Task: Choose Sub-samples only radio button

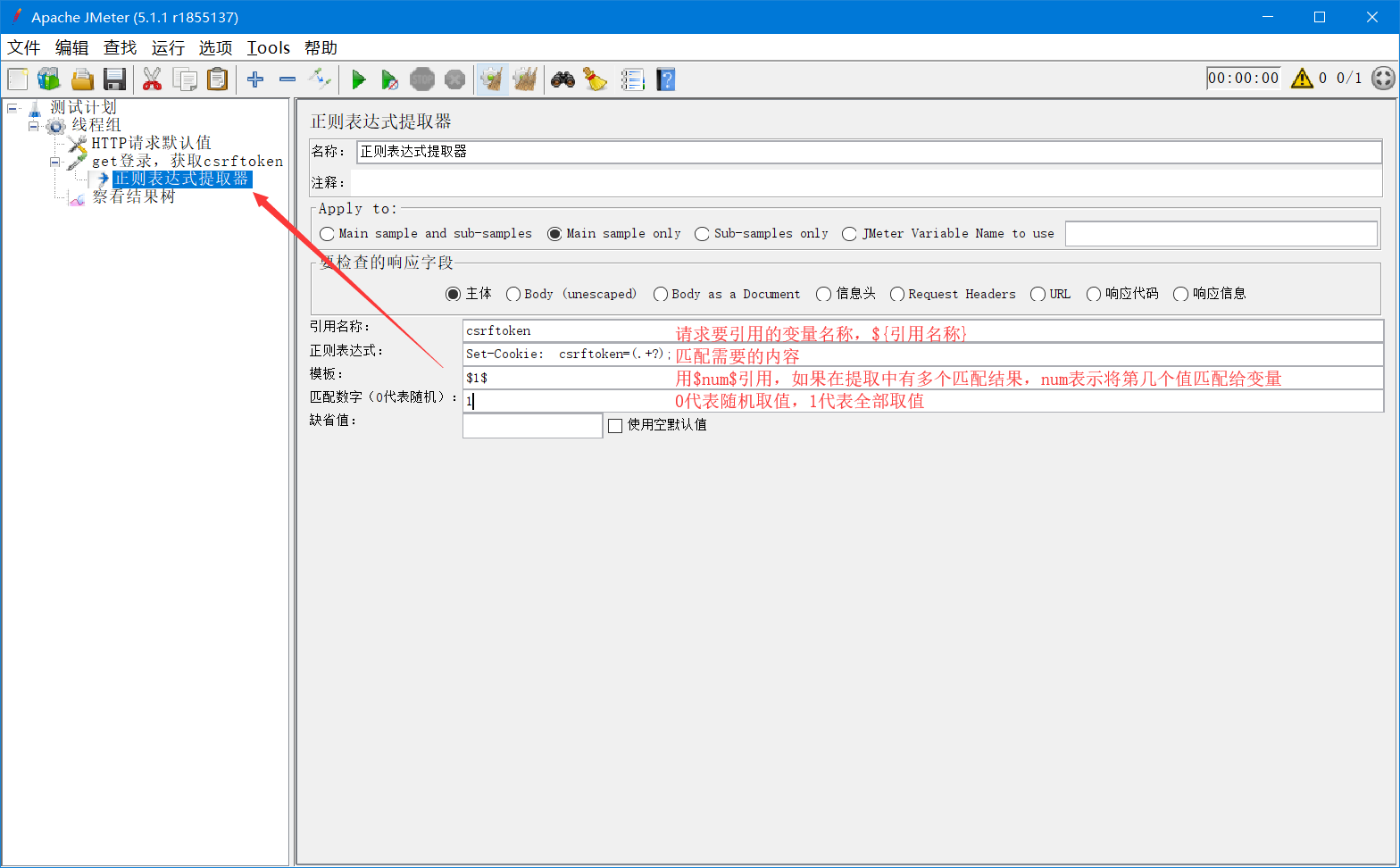Action: (762, 234)
